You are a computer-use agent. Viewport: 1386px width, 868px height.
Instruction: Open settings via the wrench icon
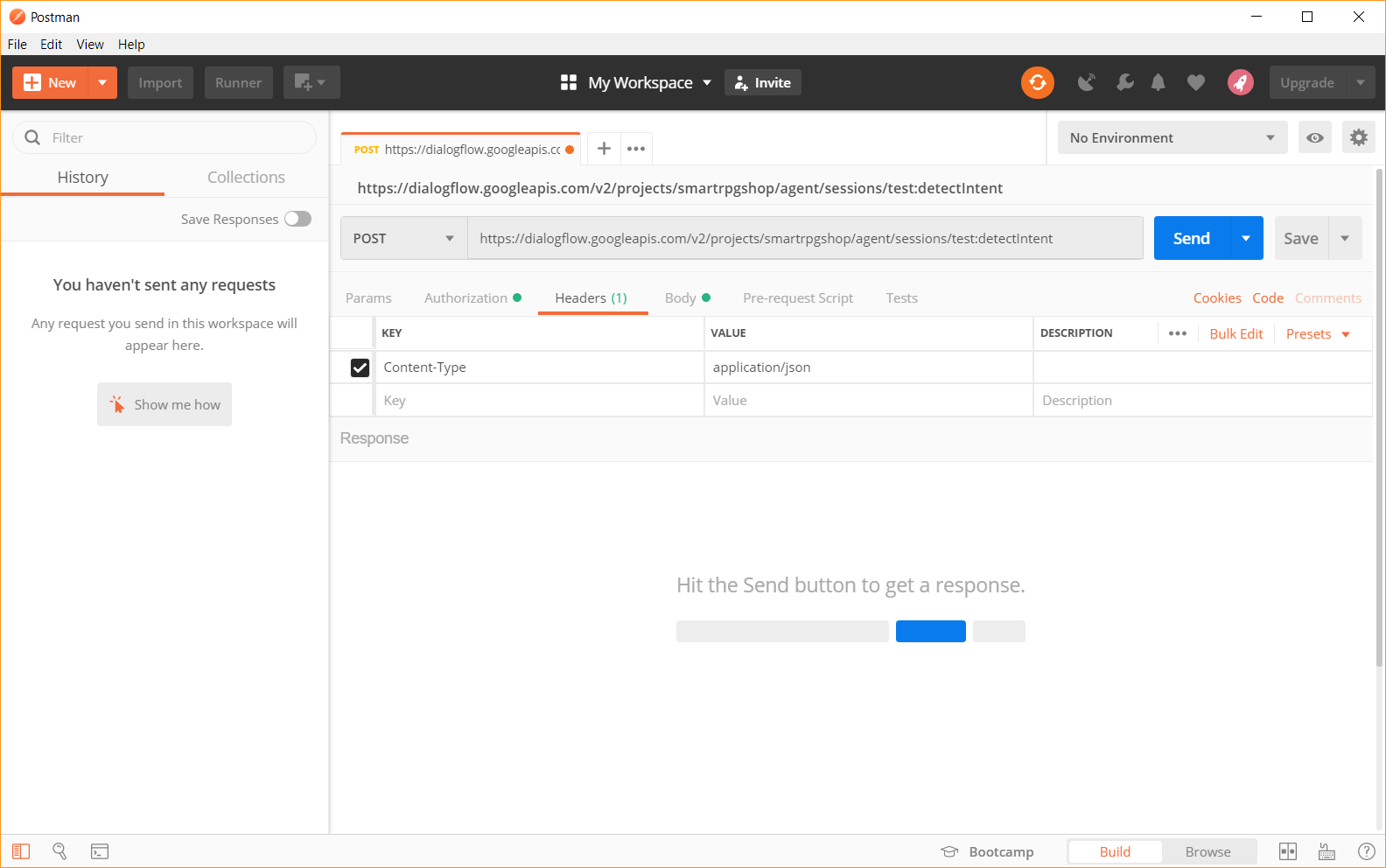click(x=1125, y=82)
